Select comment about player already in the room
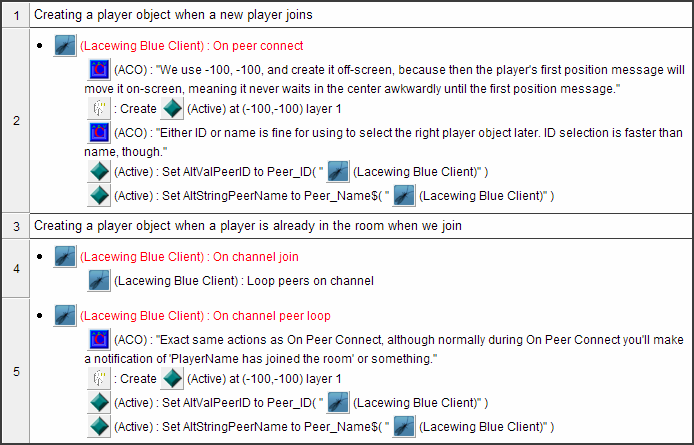This screenshot has height=445, width=694. 248,226
